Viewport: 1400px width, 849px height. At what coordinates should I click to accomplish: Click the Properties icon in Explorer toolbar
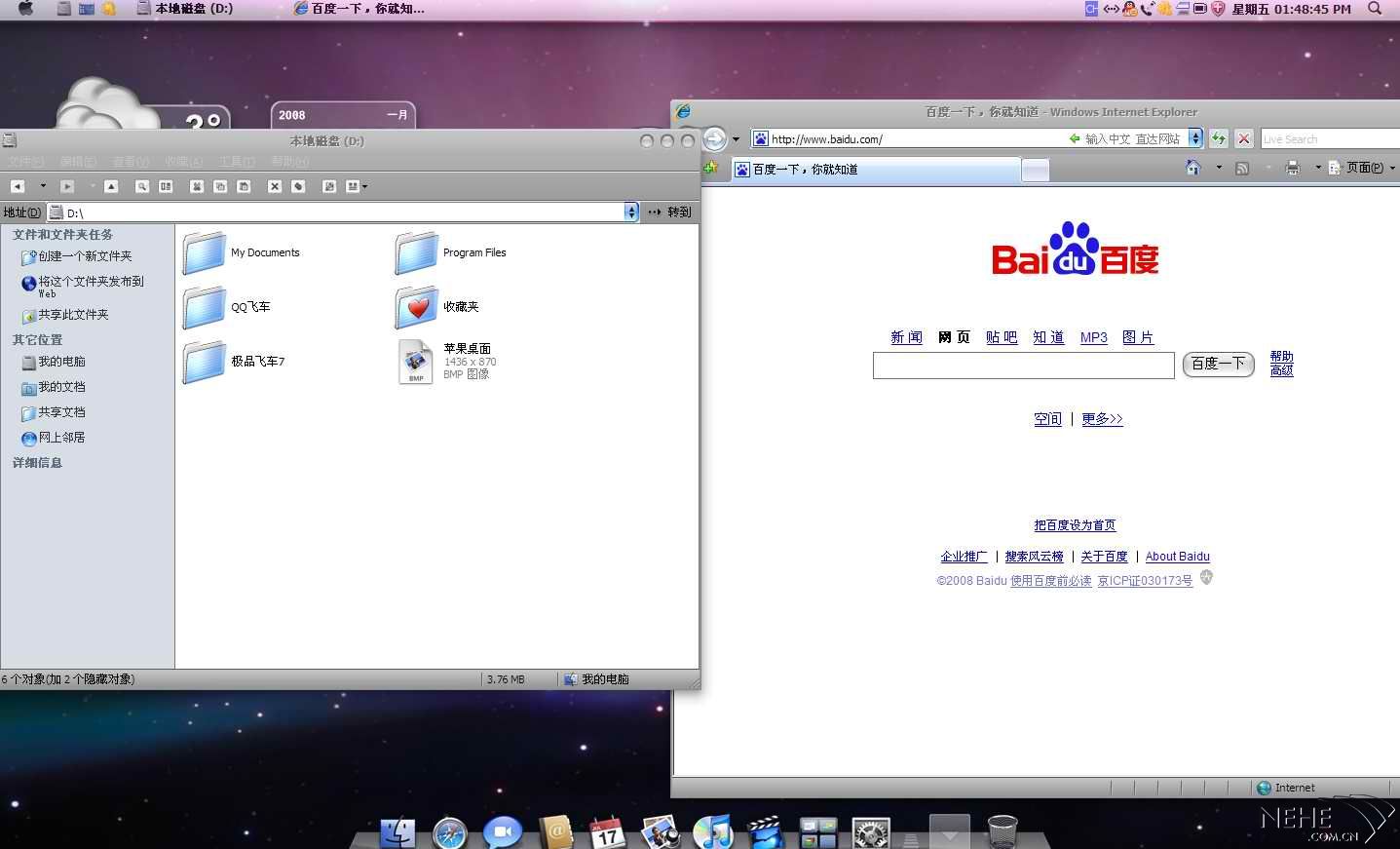click(329, 186)
